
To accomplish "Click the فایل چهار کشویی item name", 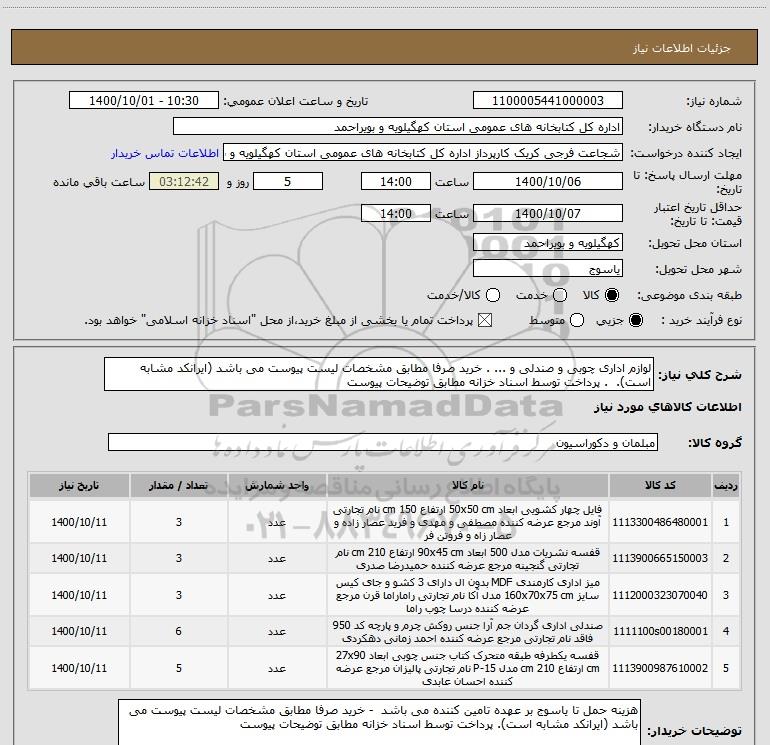I will tap(468, 522).
